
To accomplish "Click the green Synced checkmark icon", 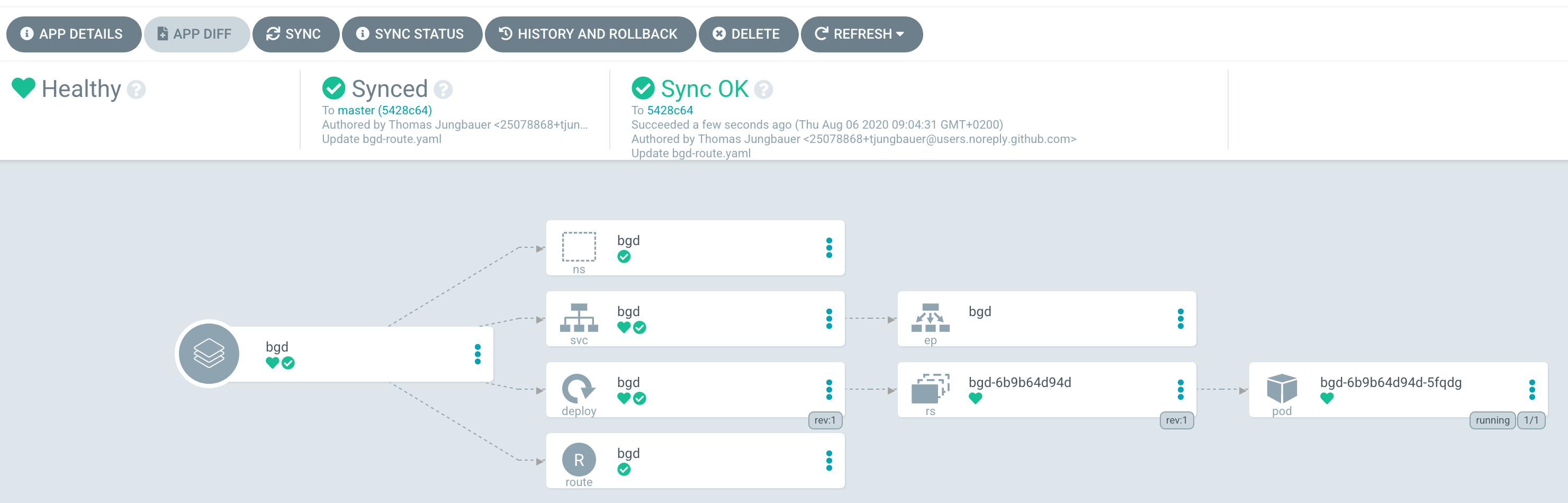I will [x=332, y=89].
